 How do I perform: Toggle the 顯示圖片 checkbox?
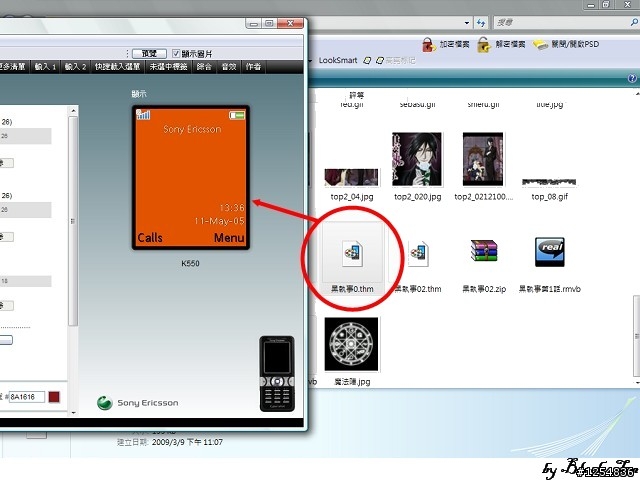coord(176,53)
